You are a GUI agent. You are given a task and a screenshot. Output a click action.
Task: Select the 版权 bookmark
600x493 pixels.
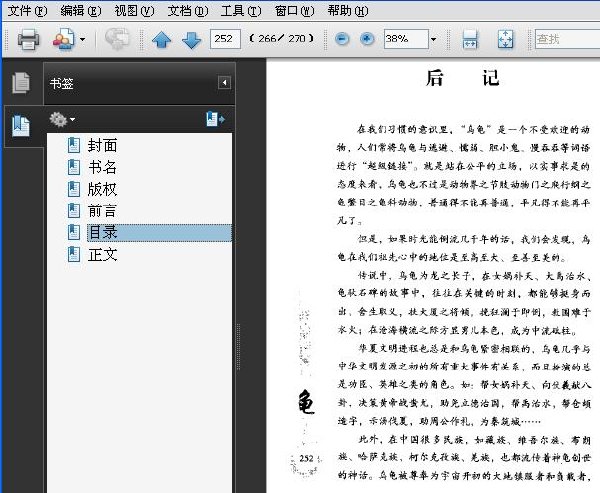click(102, 189)
